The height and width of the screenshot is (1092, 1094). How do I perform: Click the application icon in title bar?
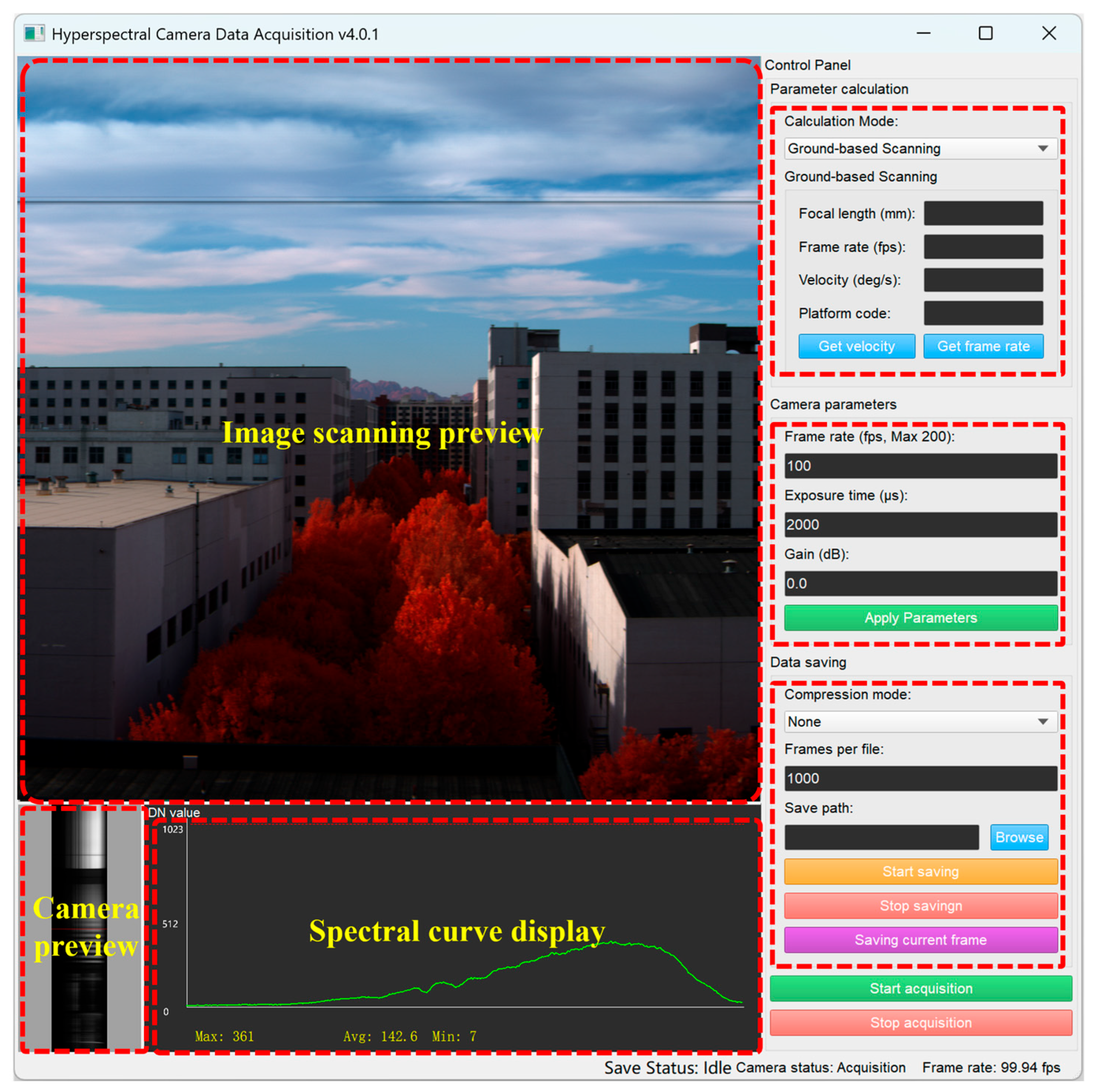(x=34, y=33)
